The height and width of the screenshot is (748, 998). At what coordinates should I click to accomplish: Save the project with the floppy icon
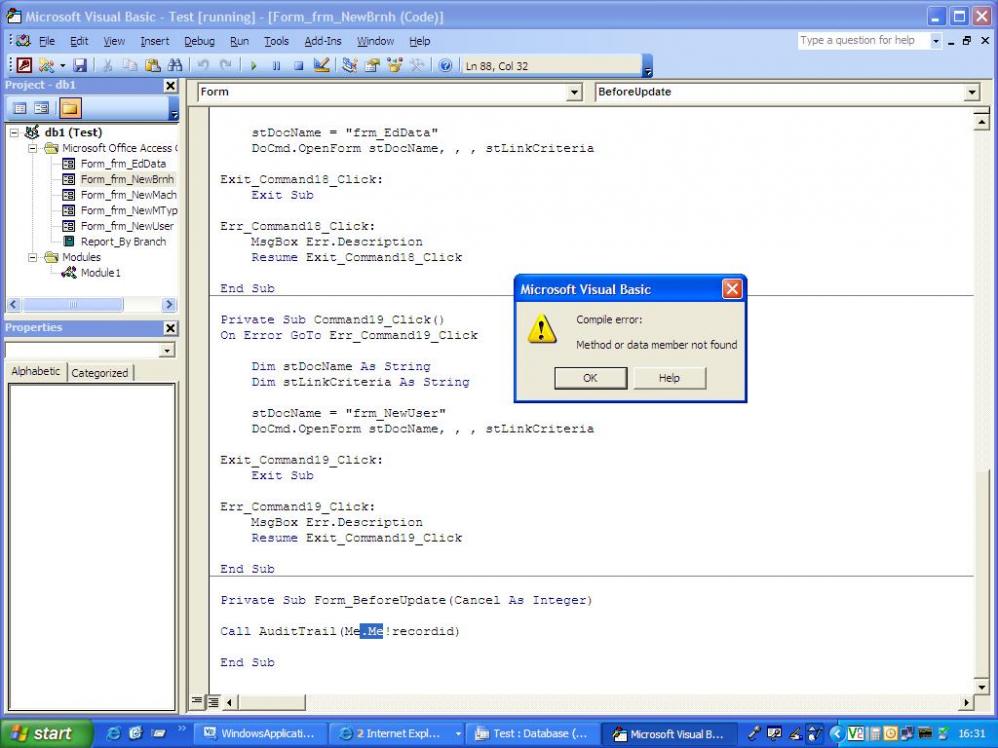click(x=80, y=65)
